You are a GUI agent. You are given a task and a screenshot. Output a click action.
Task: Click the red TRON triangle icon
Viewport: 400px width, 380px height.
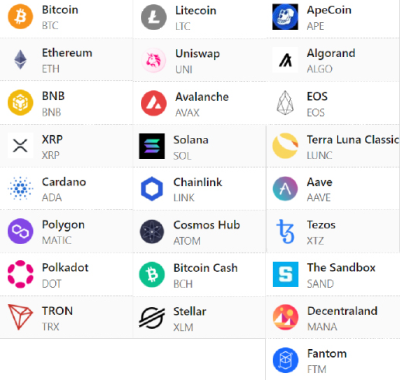(x=20, y=317)
